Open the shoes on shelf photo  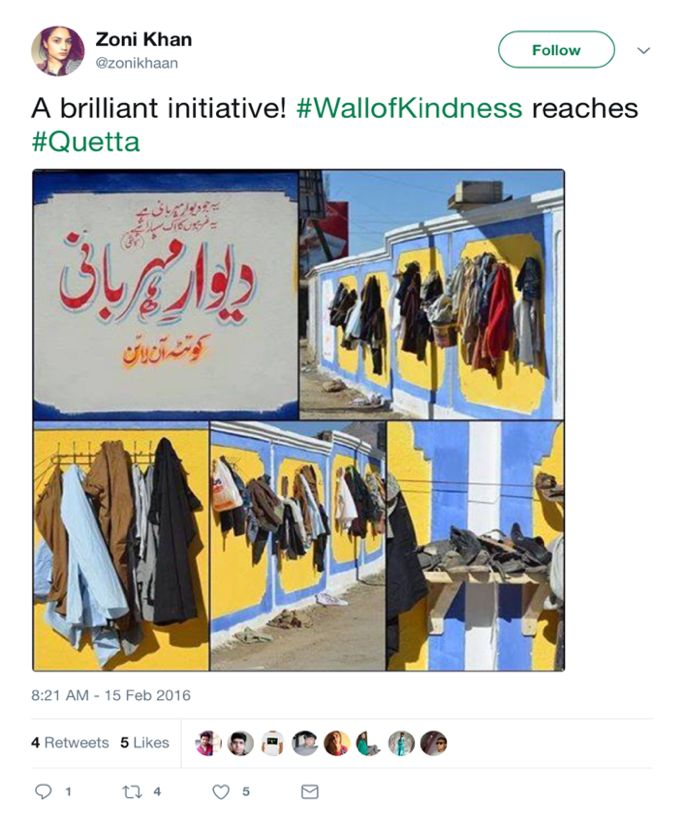[476, 546]
